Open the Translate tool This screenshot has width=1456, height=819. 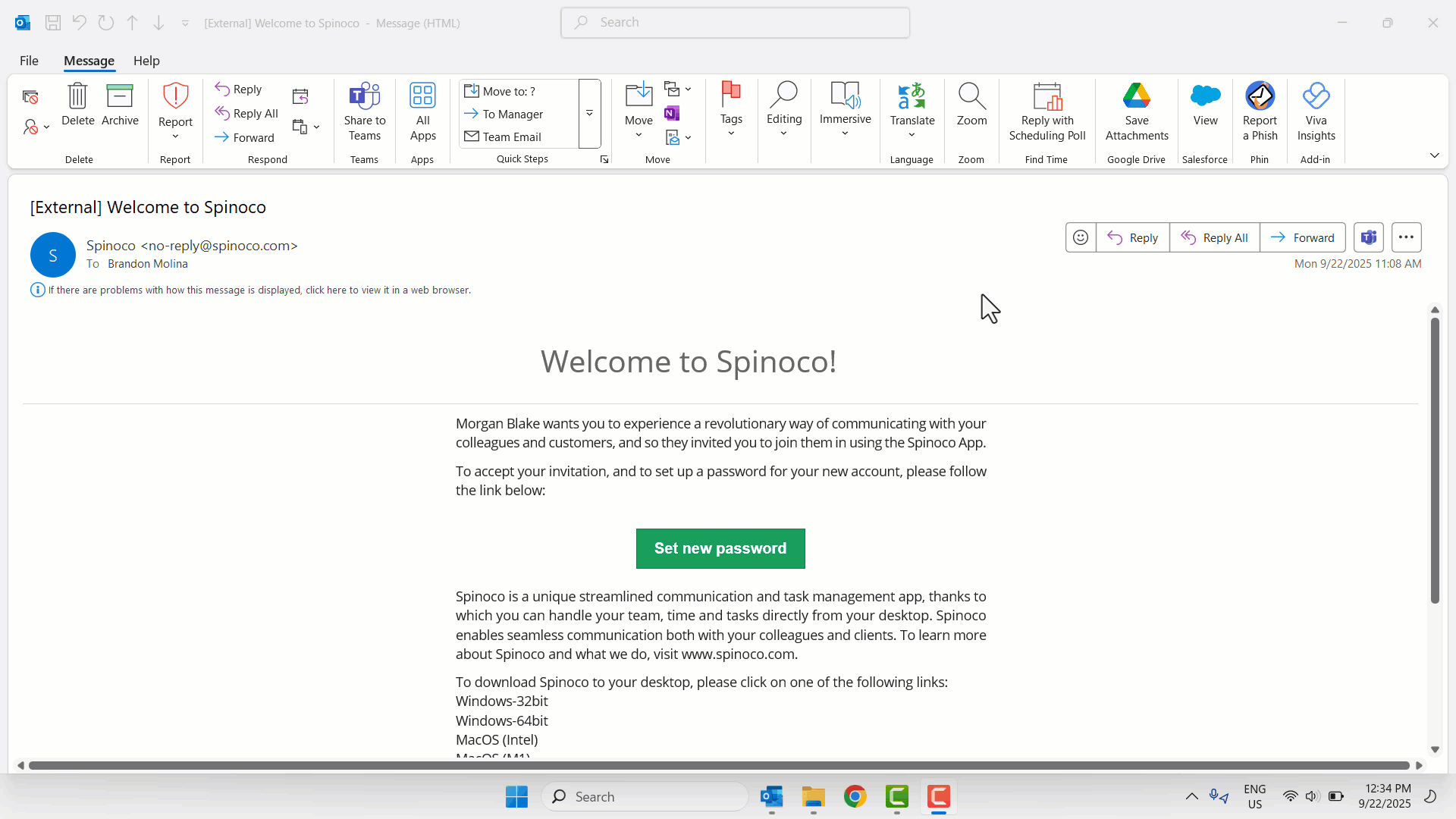pos(912,97)
